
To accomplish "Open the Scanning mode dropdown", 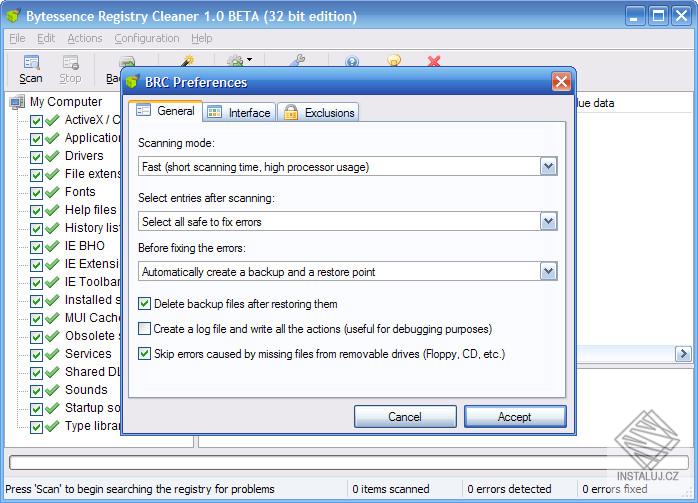I will (x=548, y=167).
